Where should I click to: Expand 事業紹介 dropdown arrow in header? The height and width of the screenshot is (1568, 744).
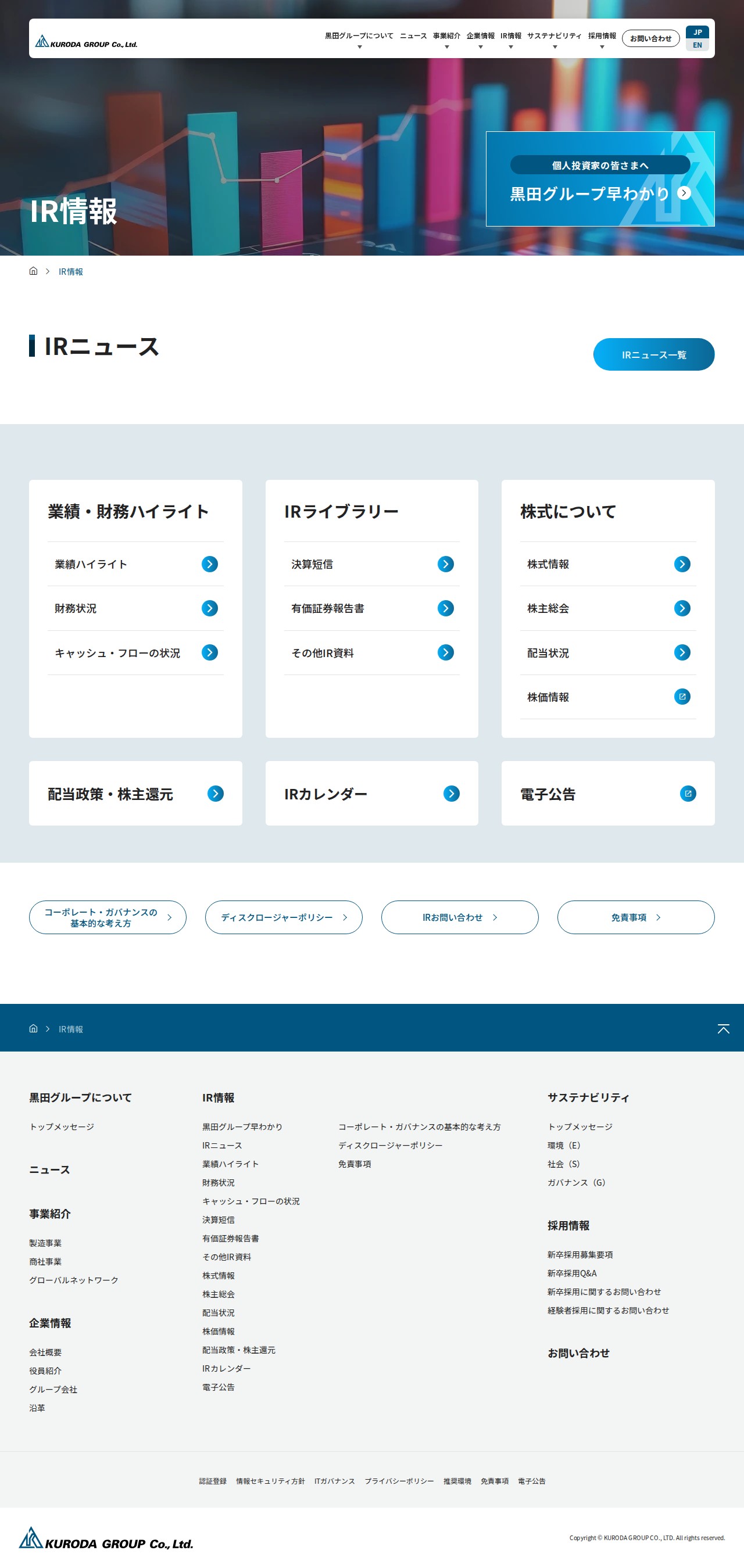coord(446,47)
